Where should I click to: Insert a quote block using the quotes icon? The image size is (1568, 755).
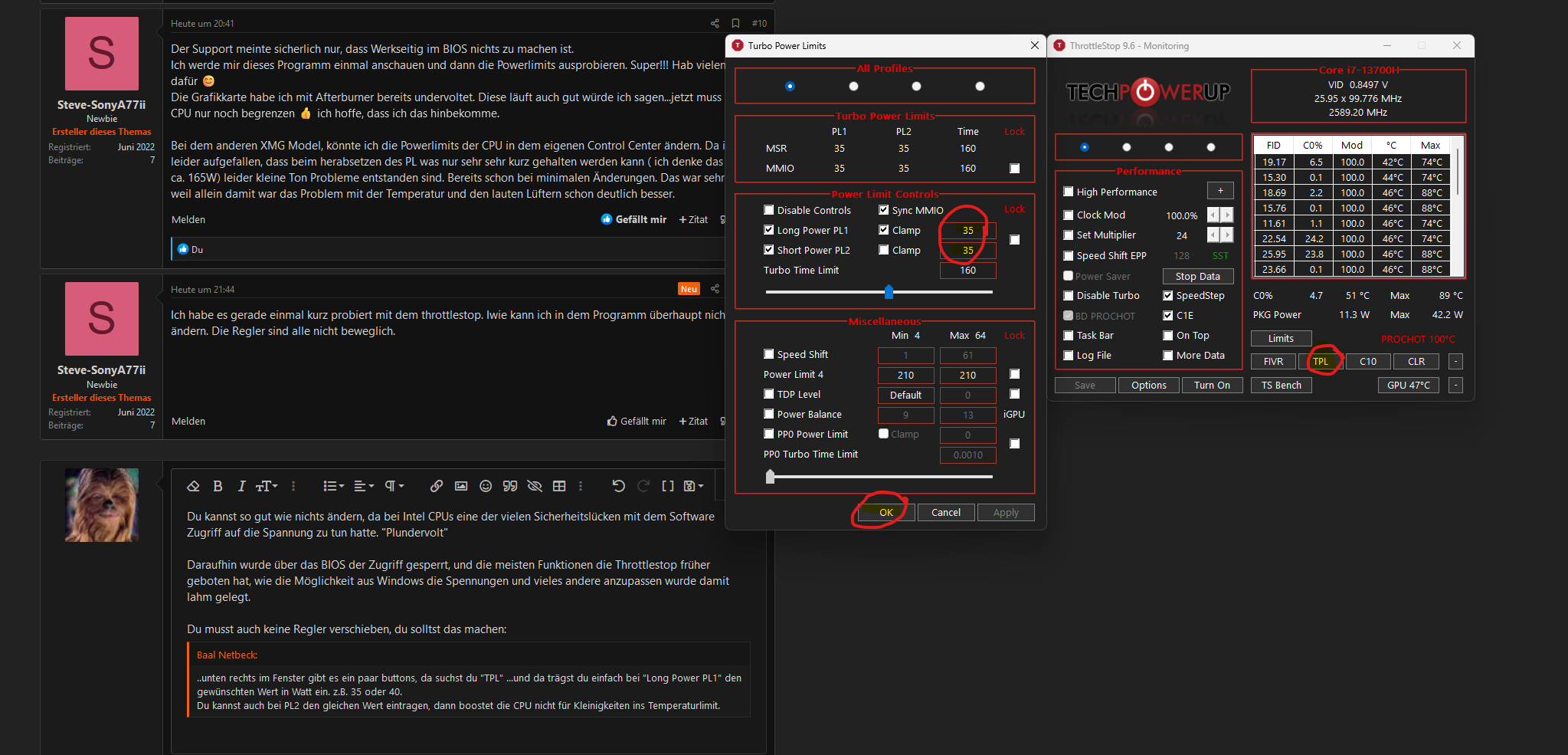click(510, 486)
